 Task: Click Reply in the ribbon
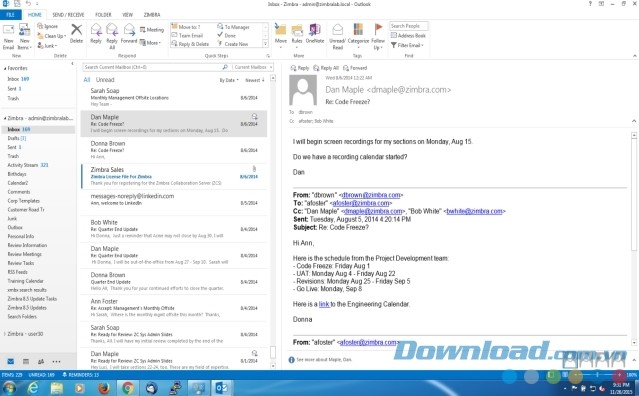click(96, 33)
